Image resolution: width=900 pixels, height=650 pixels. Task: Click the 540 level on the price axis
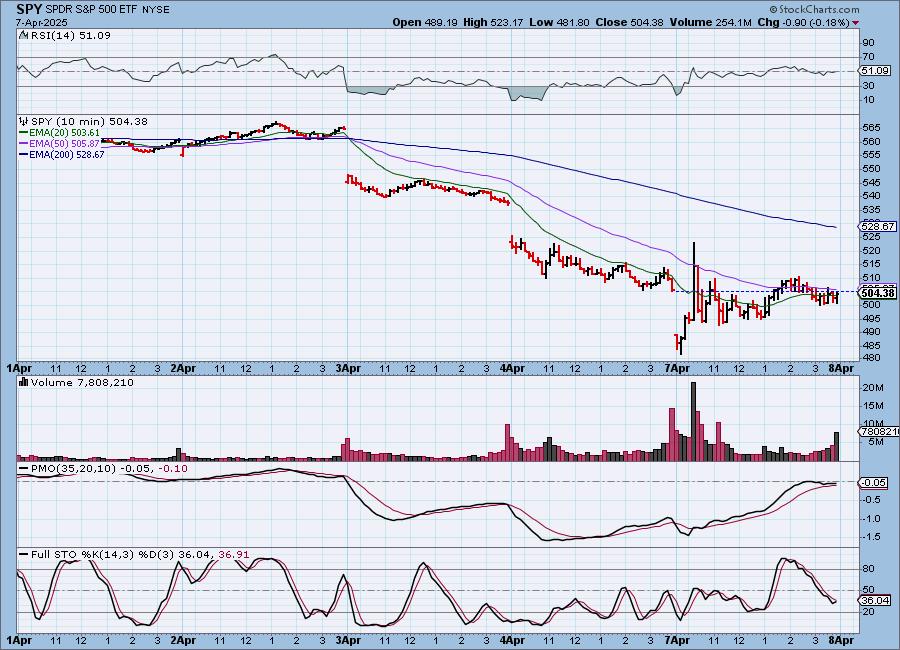872,196
